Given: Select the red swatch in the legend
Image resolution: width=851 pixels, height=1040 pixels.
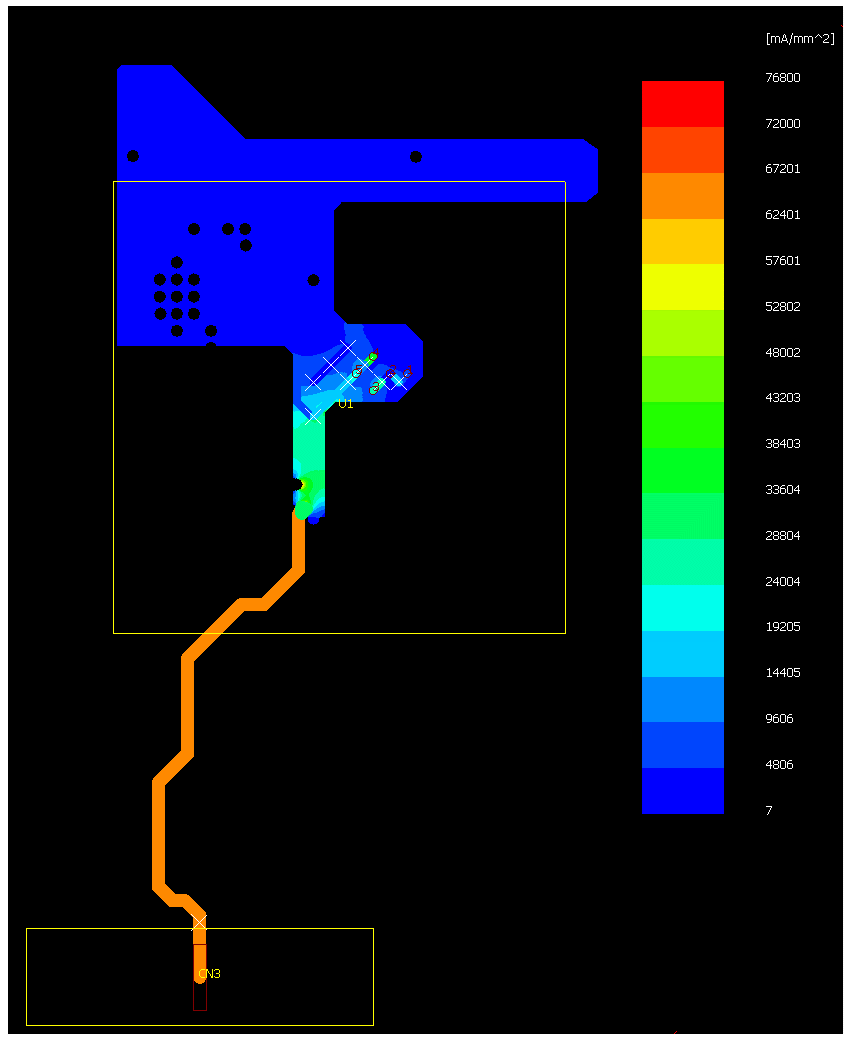Looking at the screenshot, I should click(682, 103).
